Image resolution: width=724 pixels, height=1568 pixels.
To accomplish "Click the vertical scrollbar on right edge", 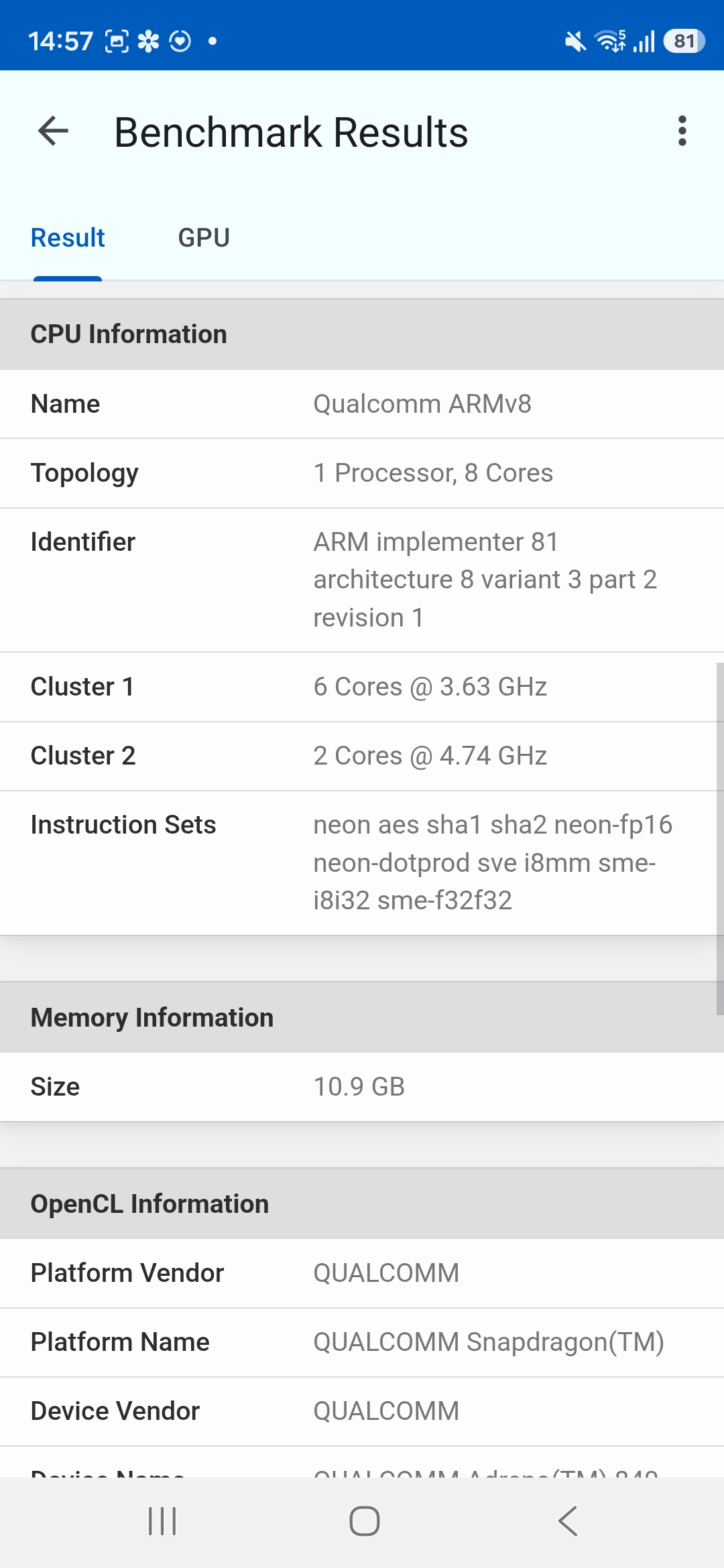I will 719,838.
